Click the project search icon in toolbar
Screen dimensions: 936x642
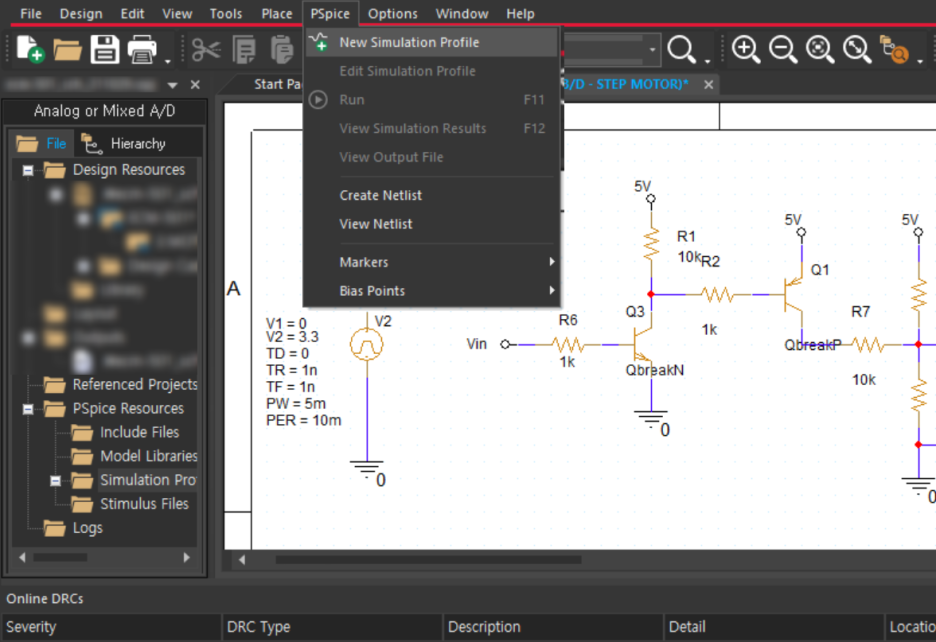(894, 50)
